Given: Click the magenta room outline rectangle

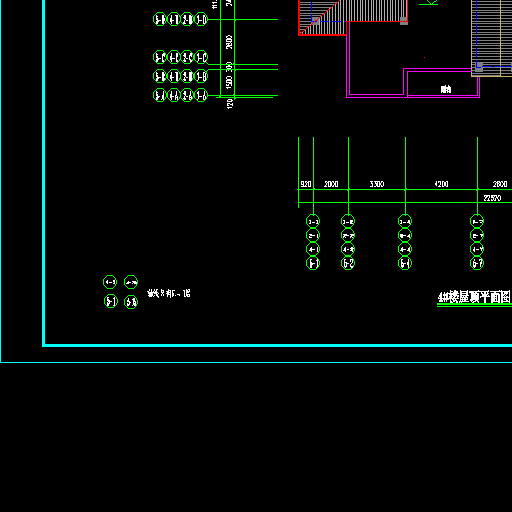Looking at the screenshot, I should coord(442,83).
